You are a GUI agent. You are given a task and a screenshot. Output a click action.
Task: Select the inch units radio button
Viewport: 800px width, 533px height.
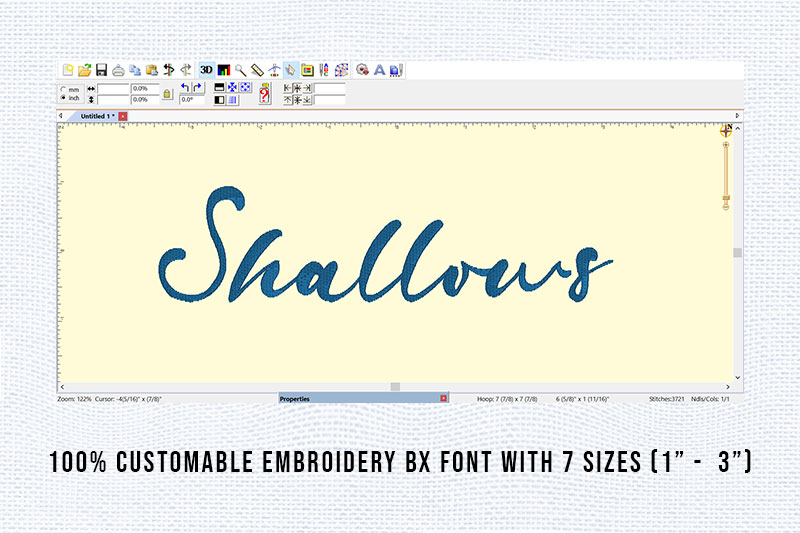point(63,97)
